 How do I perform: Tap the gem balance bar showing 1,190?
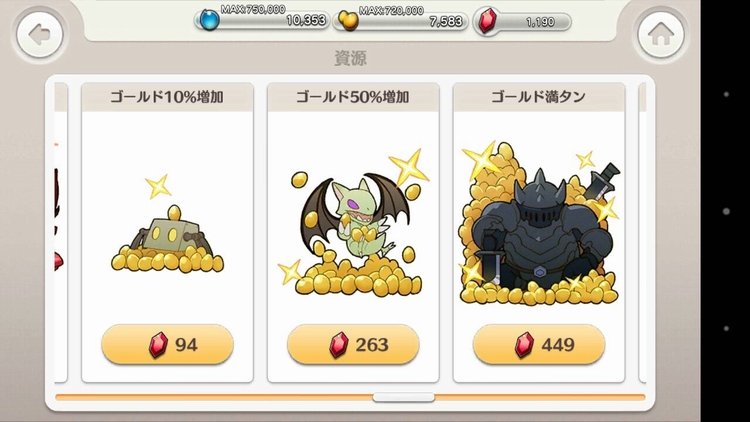(522, 22)
